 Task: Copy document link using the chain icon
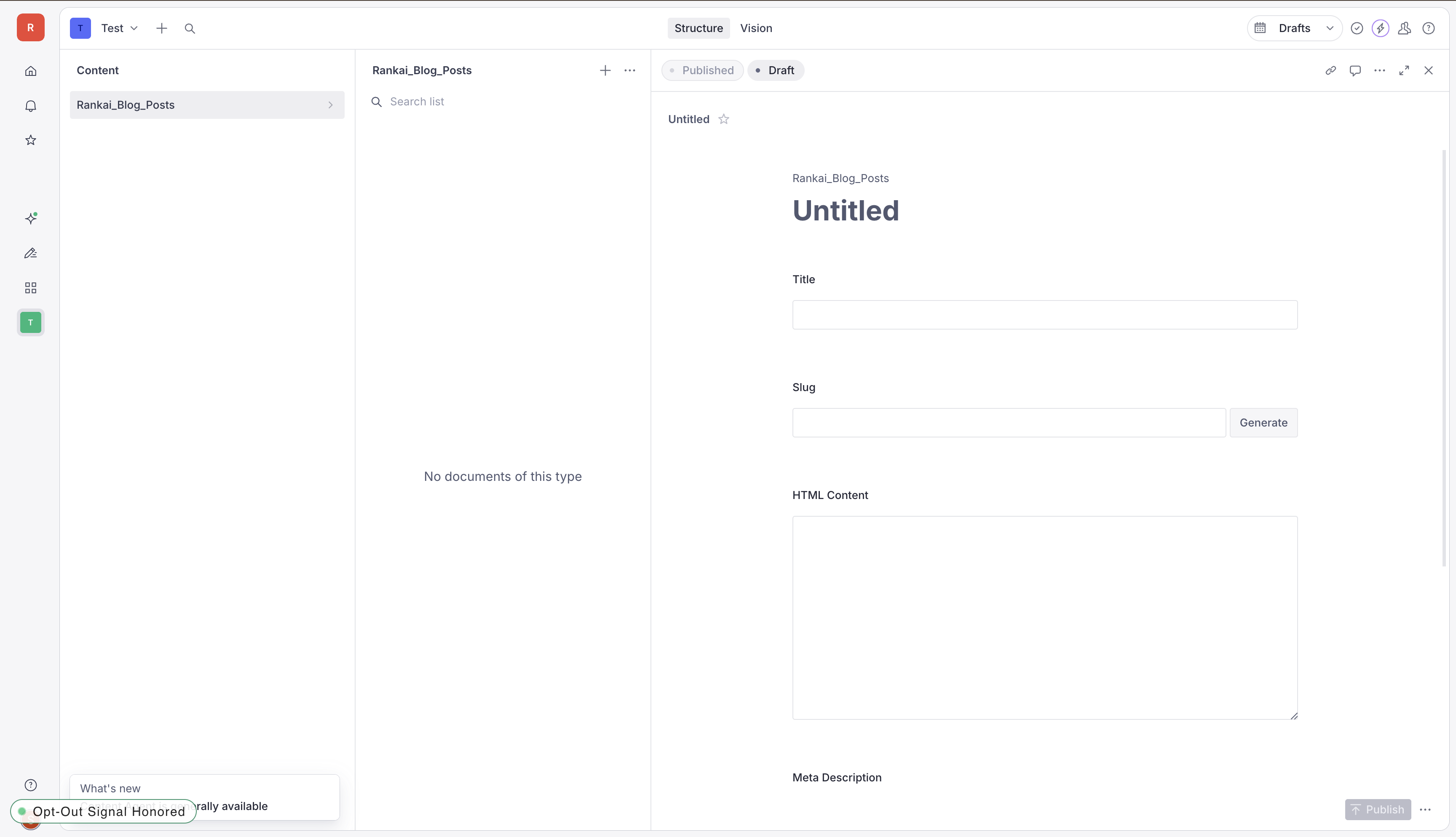coord(1331,70)
